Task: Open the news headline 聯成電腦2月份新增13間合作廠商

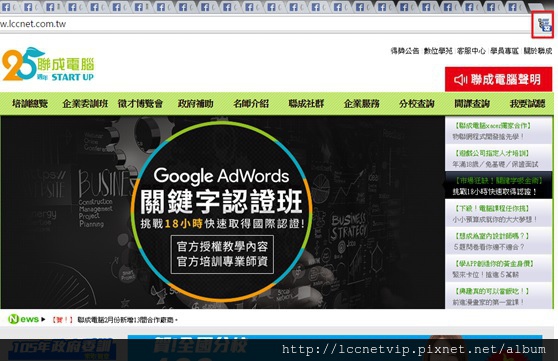Action: [x=127, y=320]
